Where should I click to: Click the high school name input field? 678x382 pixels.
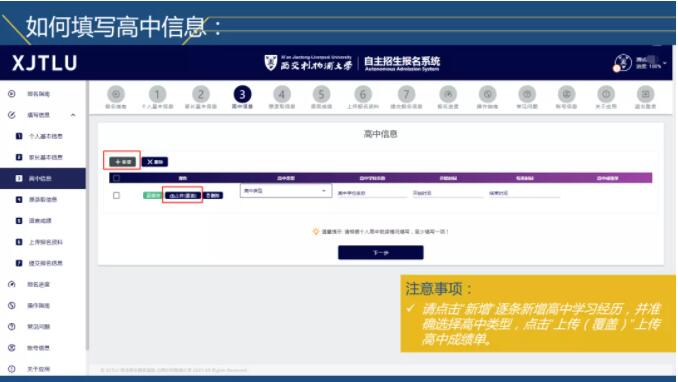click(x=372, y=193)
